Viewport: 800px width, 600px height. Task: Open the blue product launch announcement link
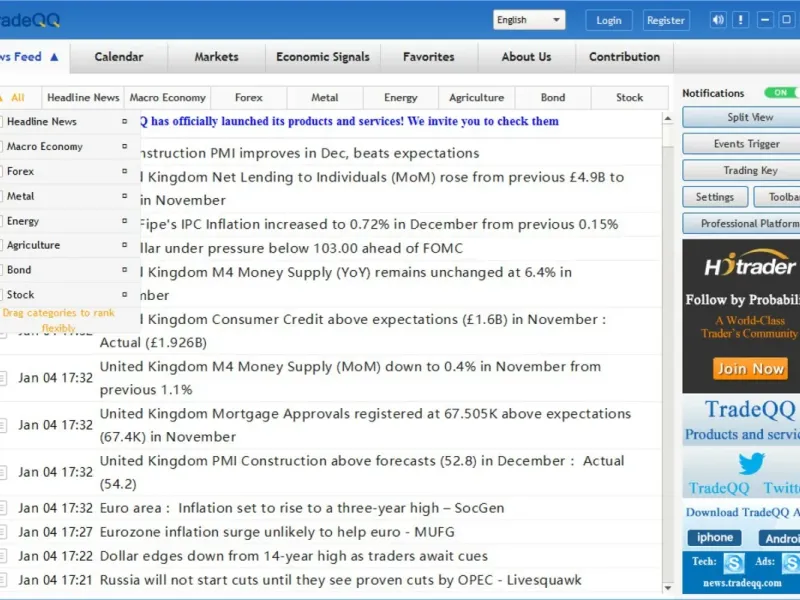pos(349,121)
